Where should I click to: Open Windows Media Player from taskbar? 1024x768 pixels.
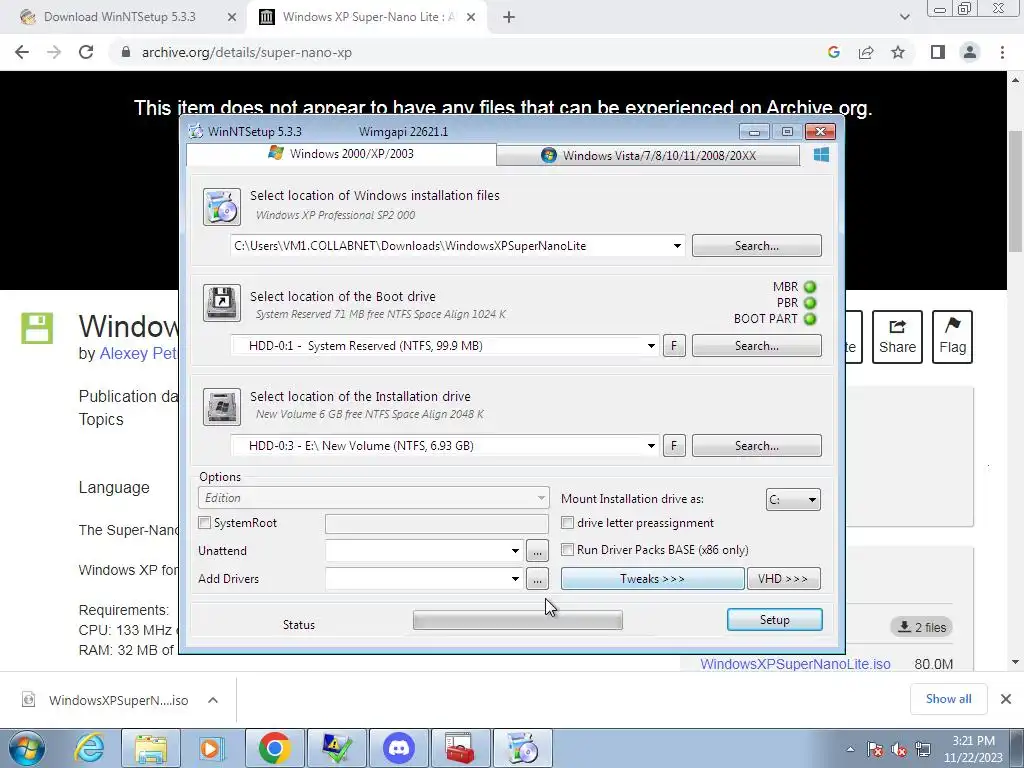point(211,748)
